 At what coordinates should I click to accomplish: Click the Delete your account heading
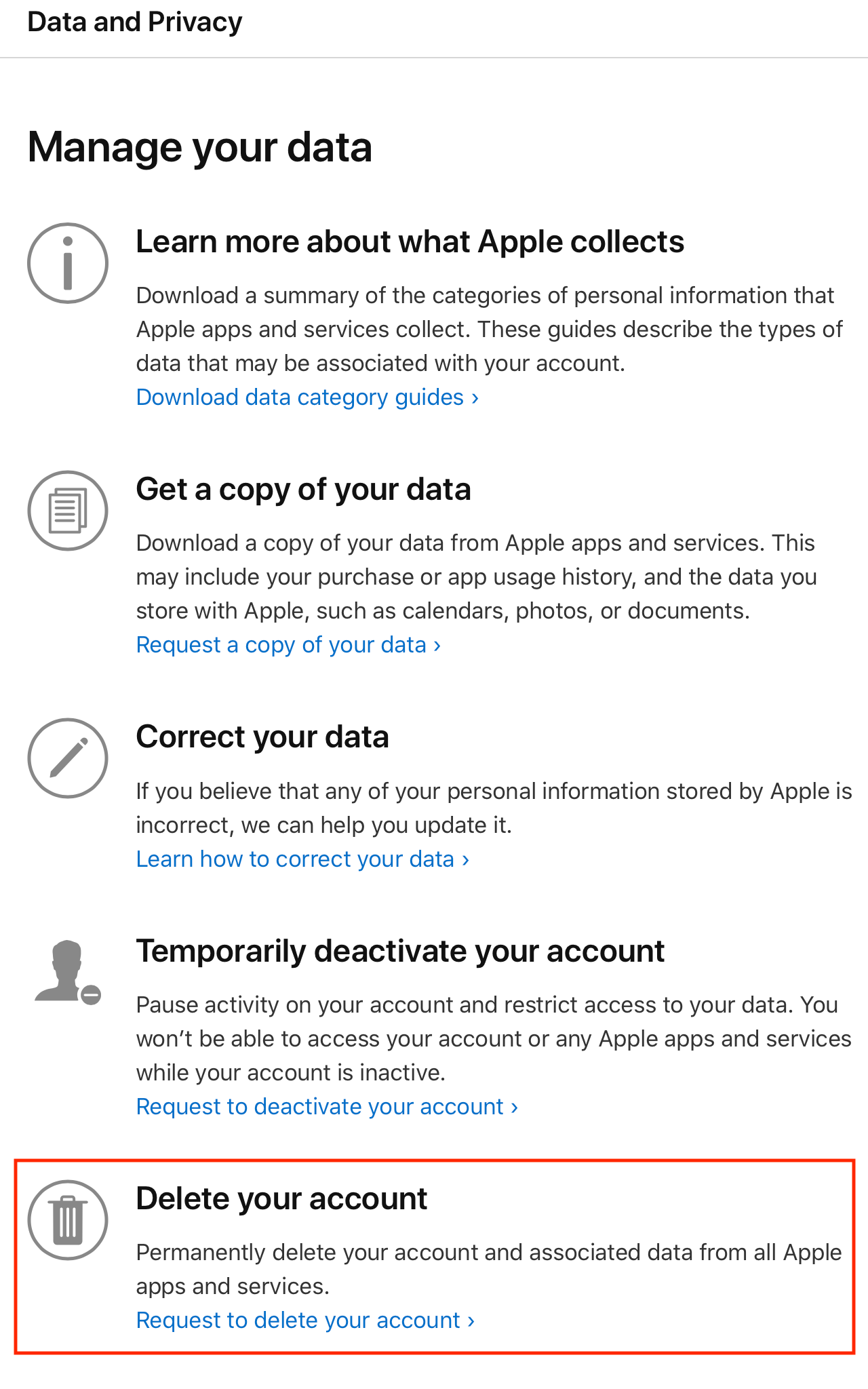(x=281, y=1199)
